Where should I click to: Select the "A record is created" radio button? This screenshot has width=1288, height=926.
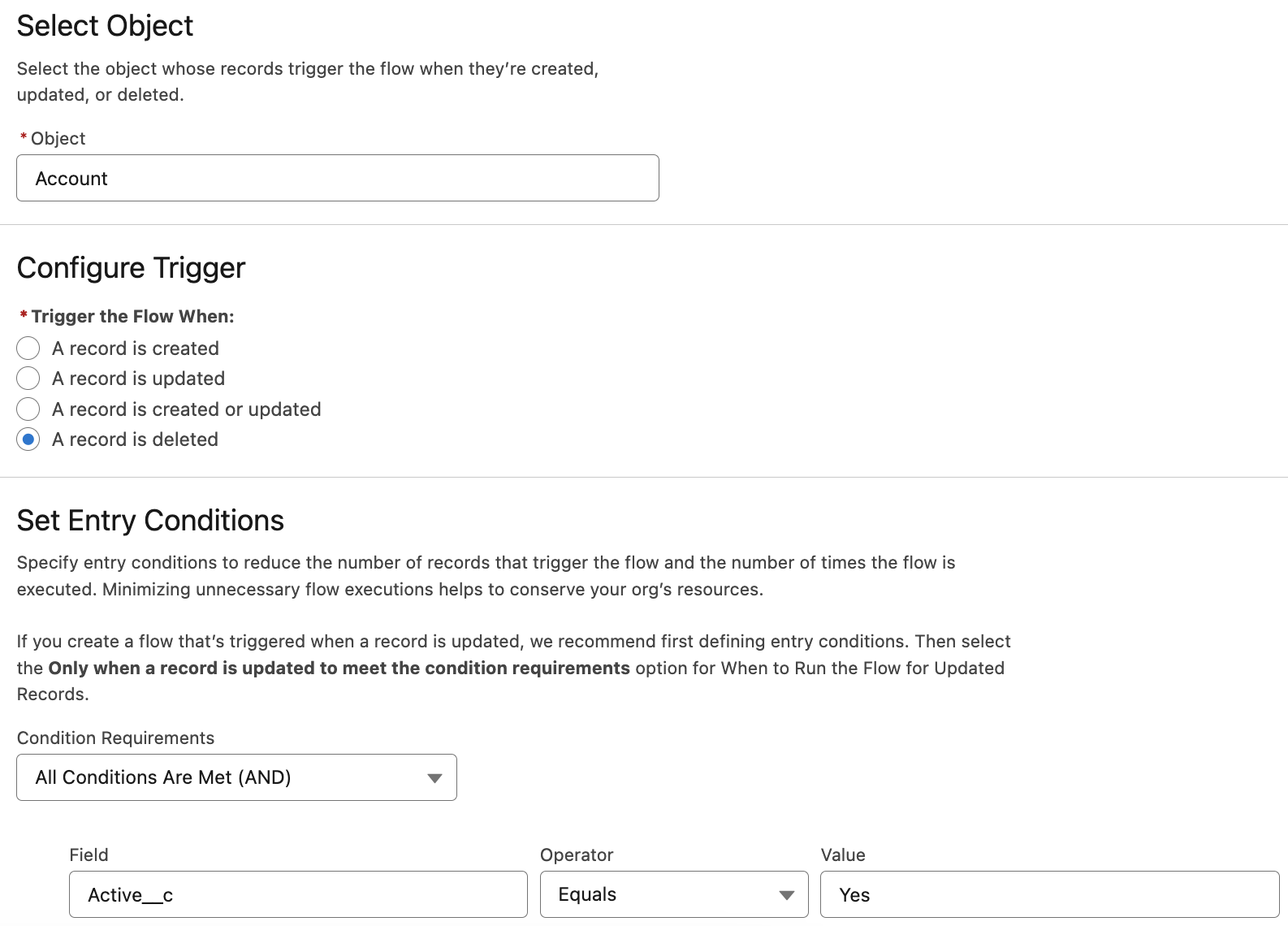point(28,348)
